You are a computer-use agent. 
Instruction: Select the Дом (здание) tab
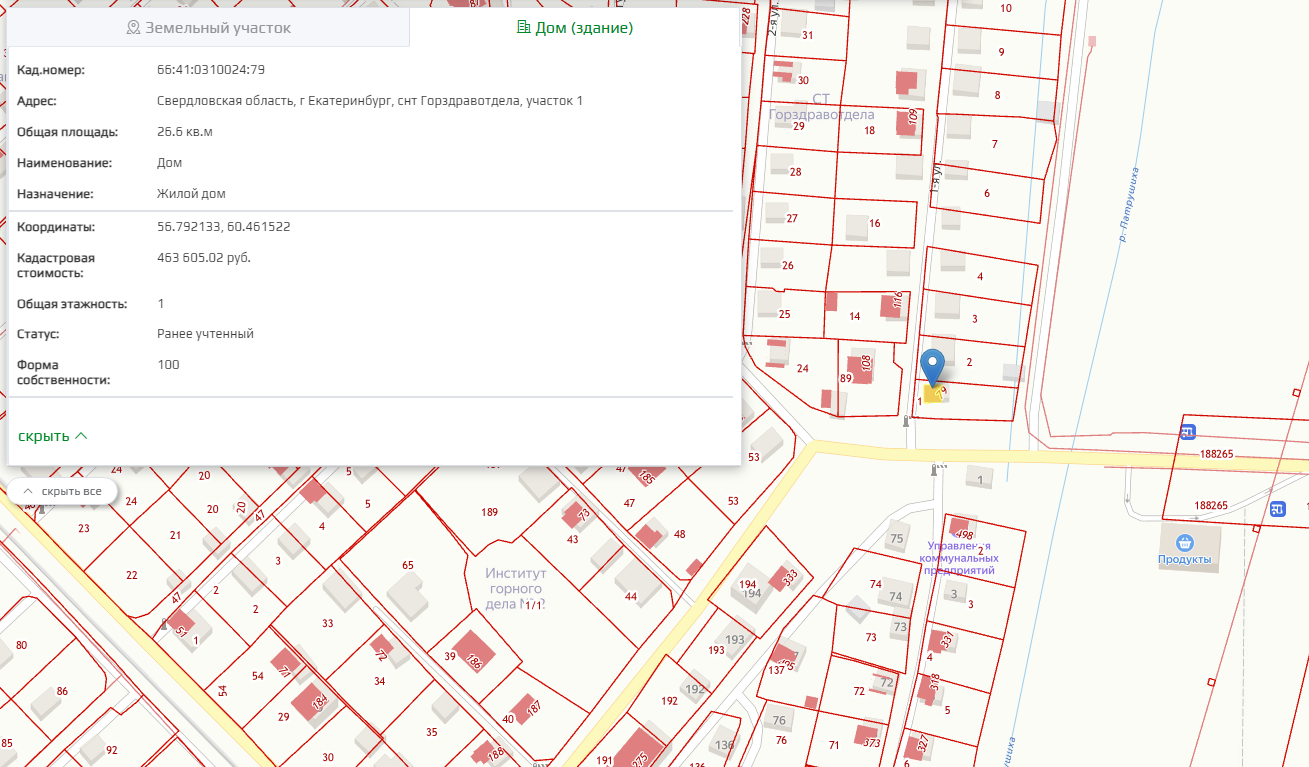pyautogui.click(x=575, y=28)
